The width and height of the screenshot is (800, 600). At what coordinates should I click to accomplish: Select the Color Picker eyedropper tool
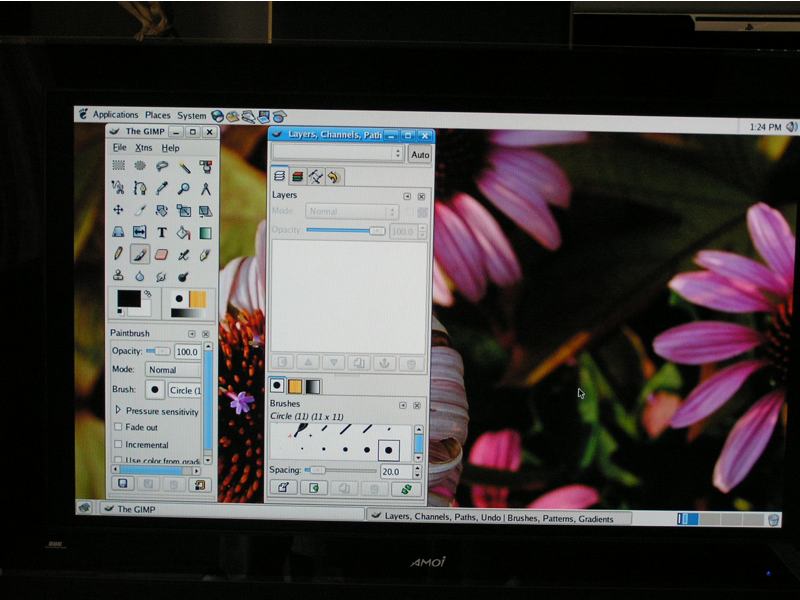pos(162,188)
